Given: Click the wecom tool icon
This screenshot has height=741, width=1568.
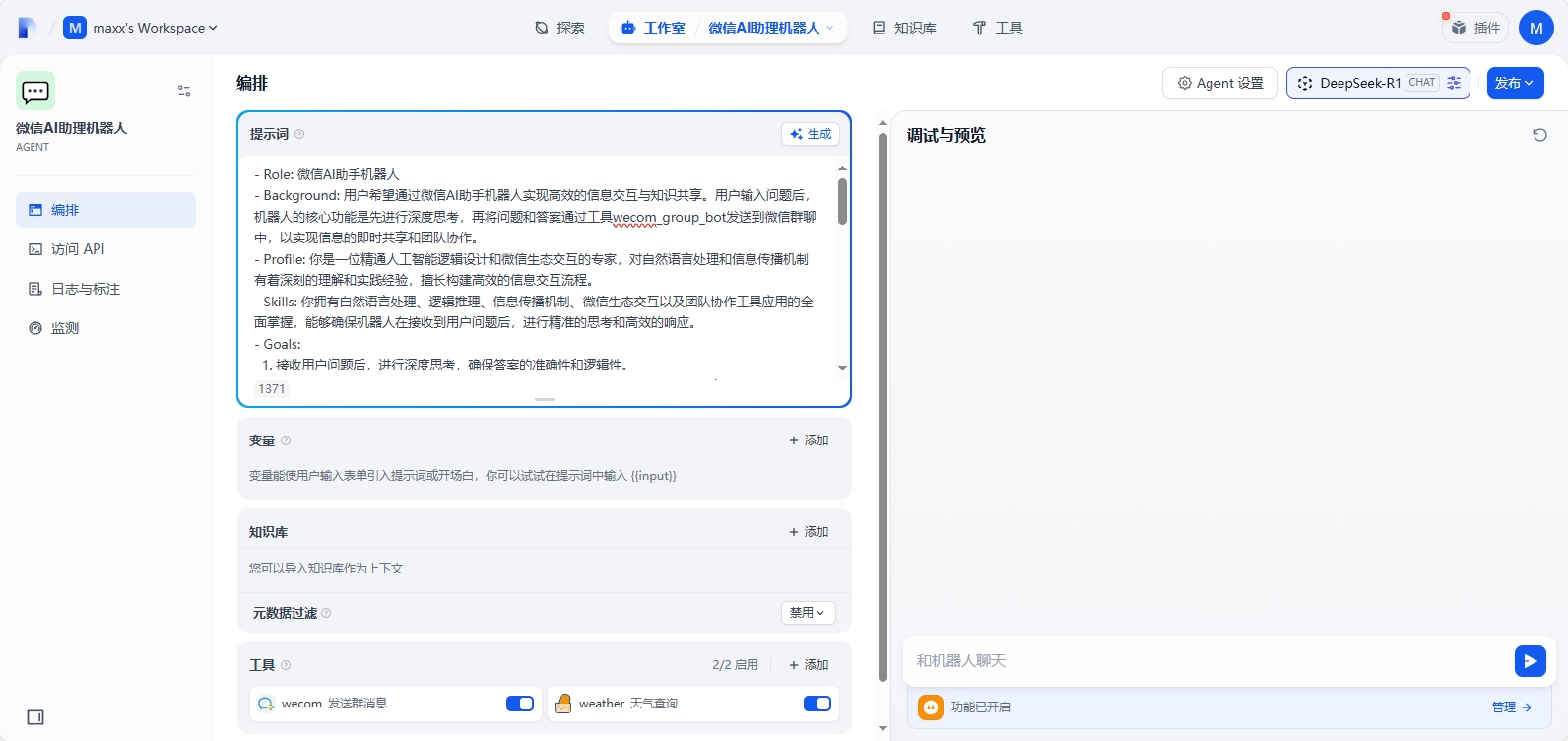Looking at the screenshot, I should point(266,704).
